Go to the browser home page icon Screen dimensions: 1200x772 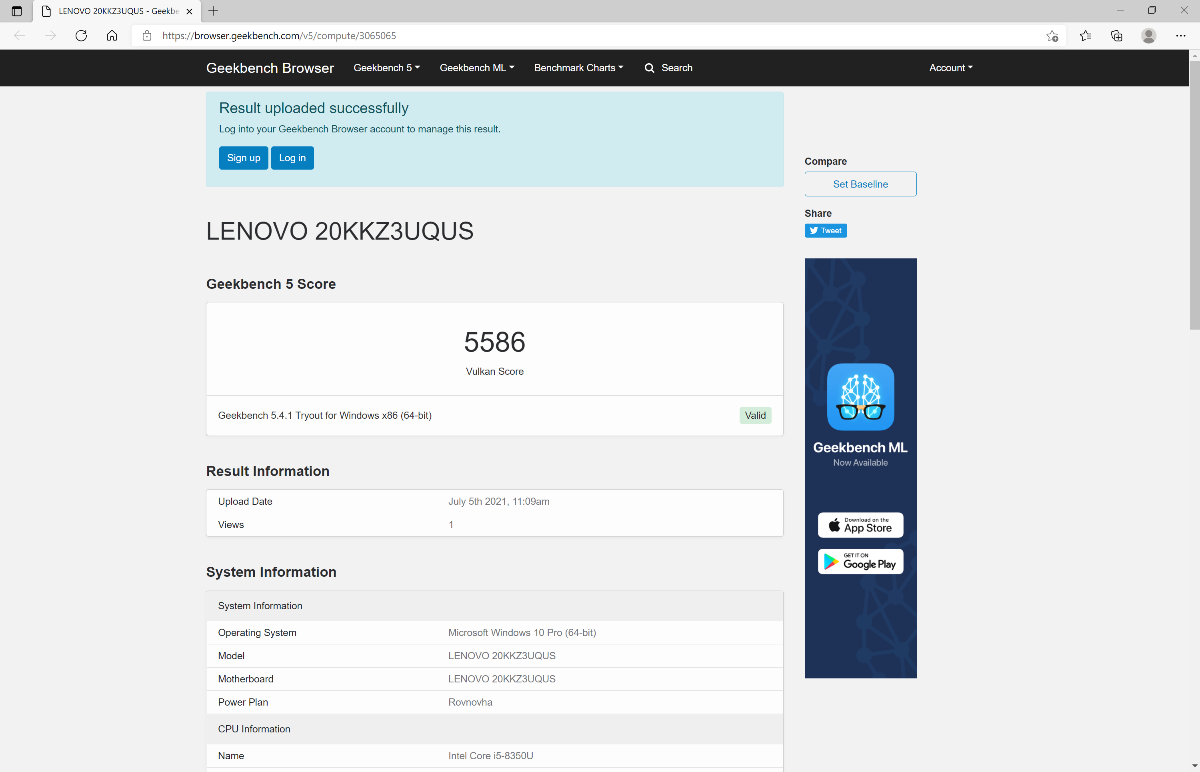pos(112,35)
